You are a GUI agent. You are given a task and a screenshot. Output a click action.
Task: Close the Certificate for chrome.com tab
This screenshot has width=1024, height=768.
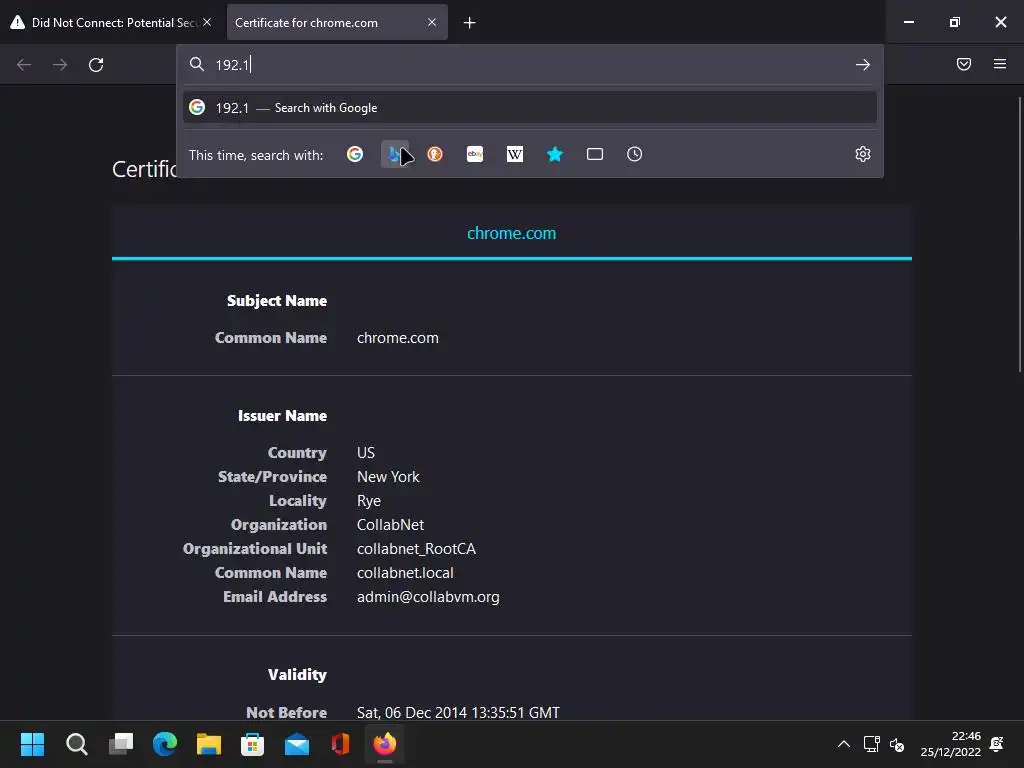click(432, 22)
